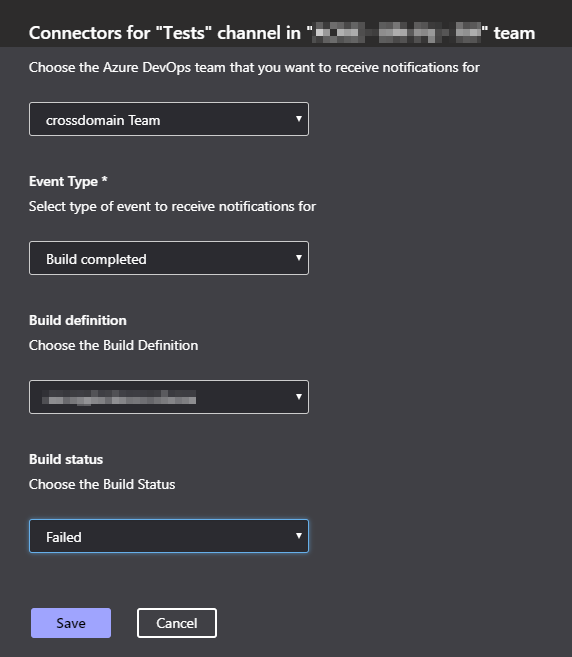Viewport: 572px width, 657px height.
Task: Select the Build definition heading label
Action: click(x=78, y=321)
